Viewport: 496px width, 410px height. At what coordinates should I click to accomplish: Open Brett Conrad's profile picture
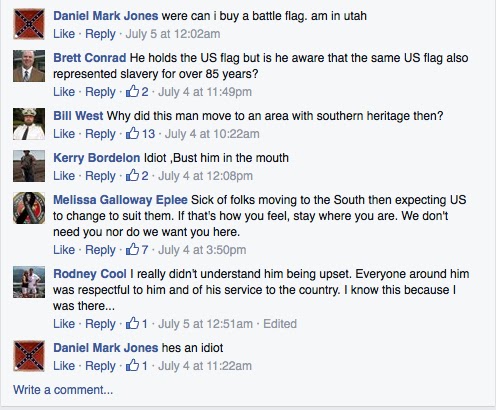[29, 66]
